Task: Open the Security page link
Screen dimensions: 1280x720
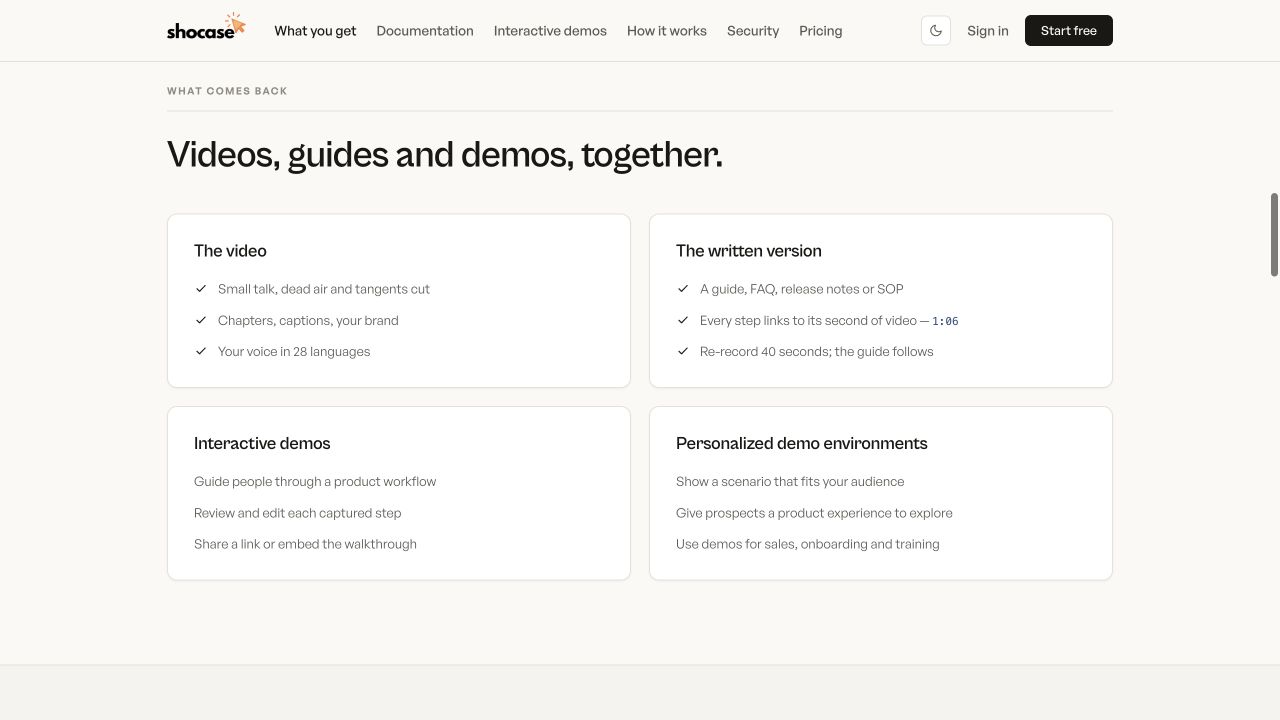Action: (x=753, y=31)
